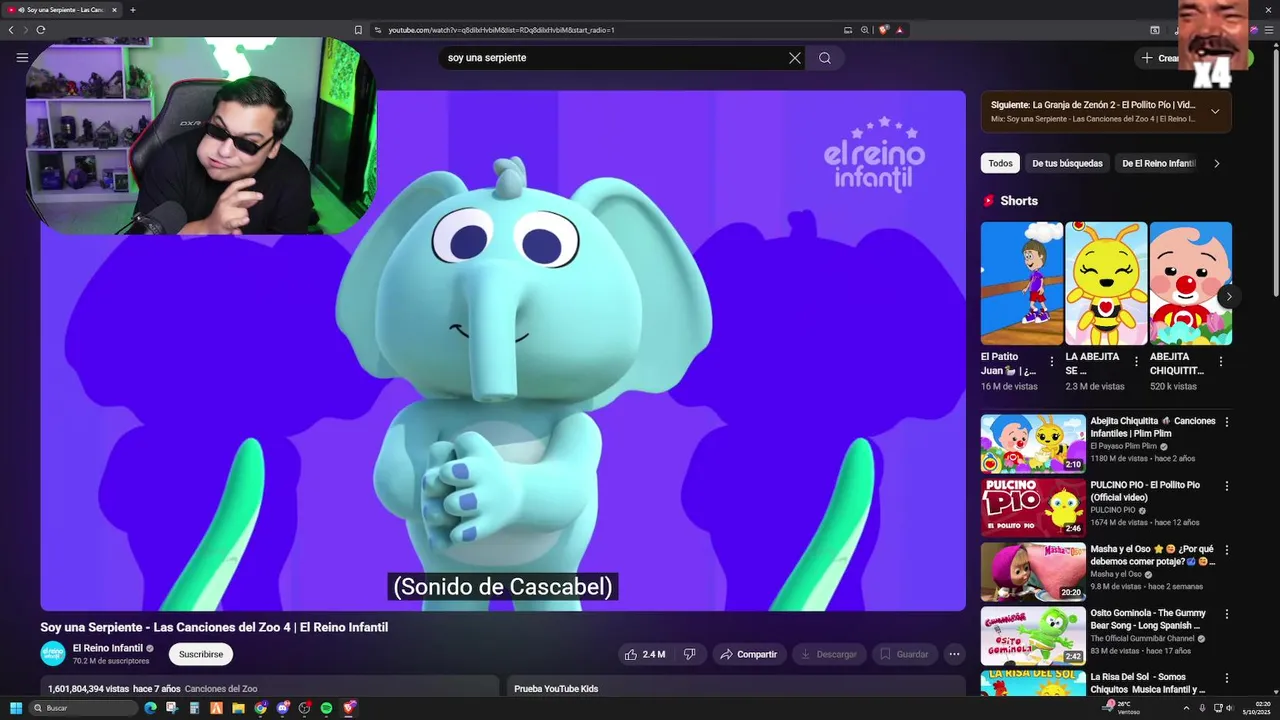Open El Reino Infantil channel avatar

coord(53,654)
